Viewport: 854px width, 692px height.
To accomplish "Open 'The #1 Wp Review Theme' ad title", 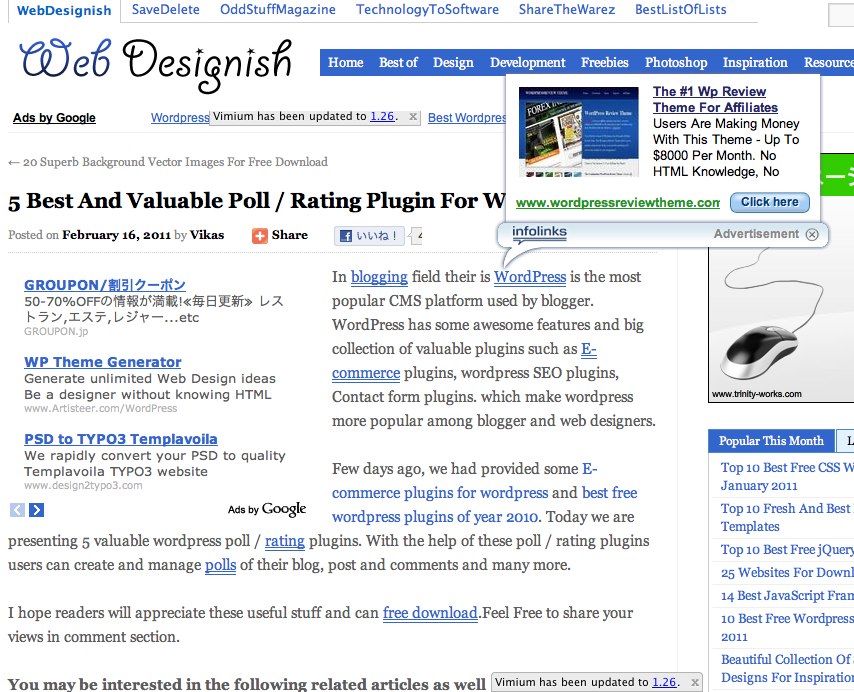I will coord(715,99).
